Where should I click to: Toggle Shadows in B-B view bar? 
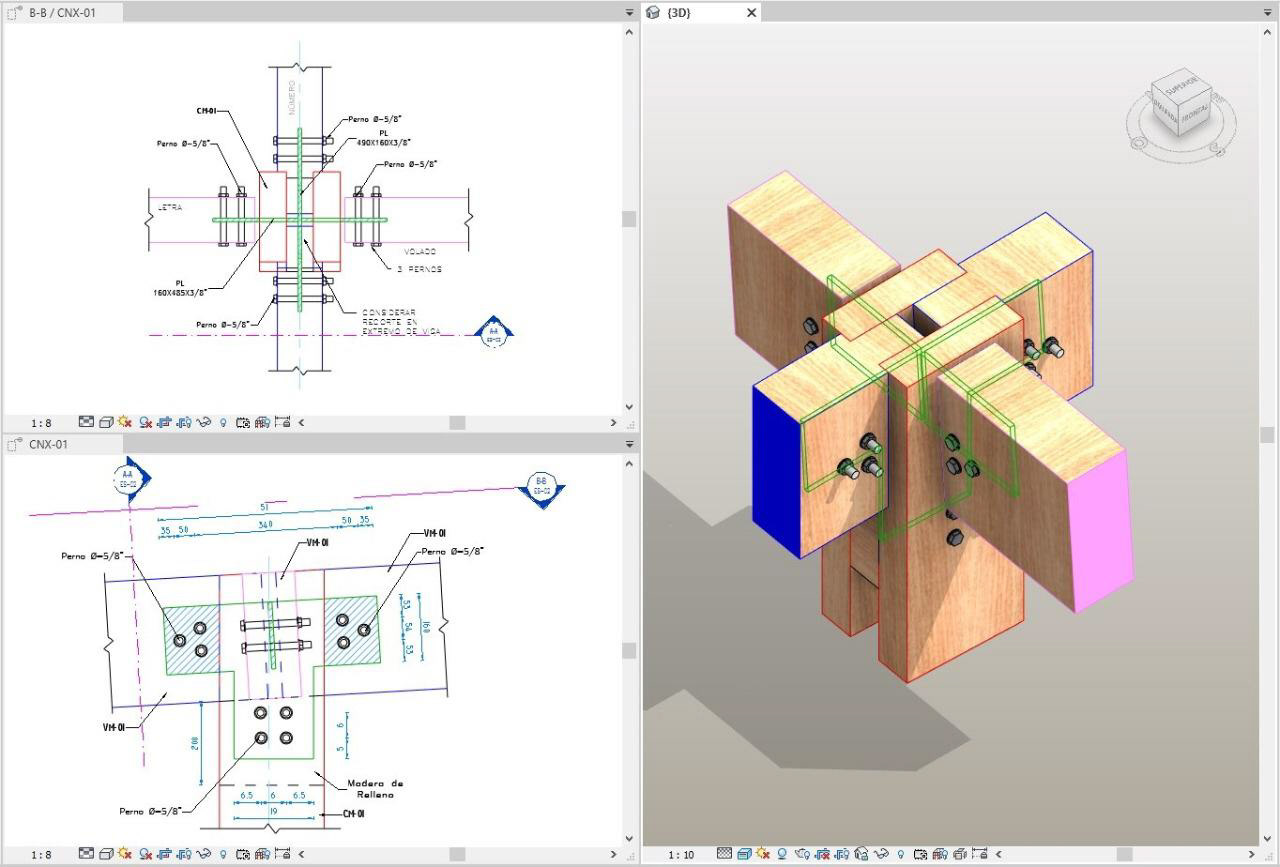click(x=145, y=422)
